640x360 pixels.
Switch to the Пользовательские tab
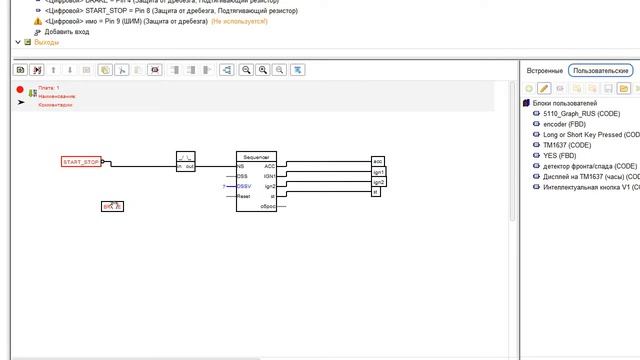tap(600, 71)
